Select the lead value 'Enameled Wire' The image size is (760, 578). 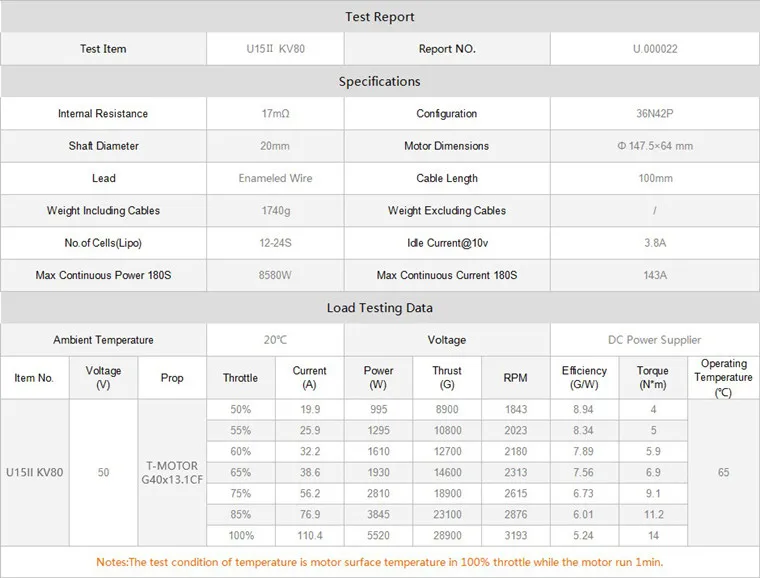[275, 178]
